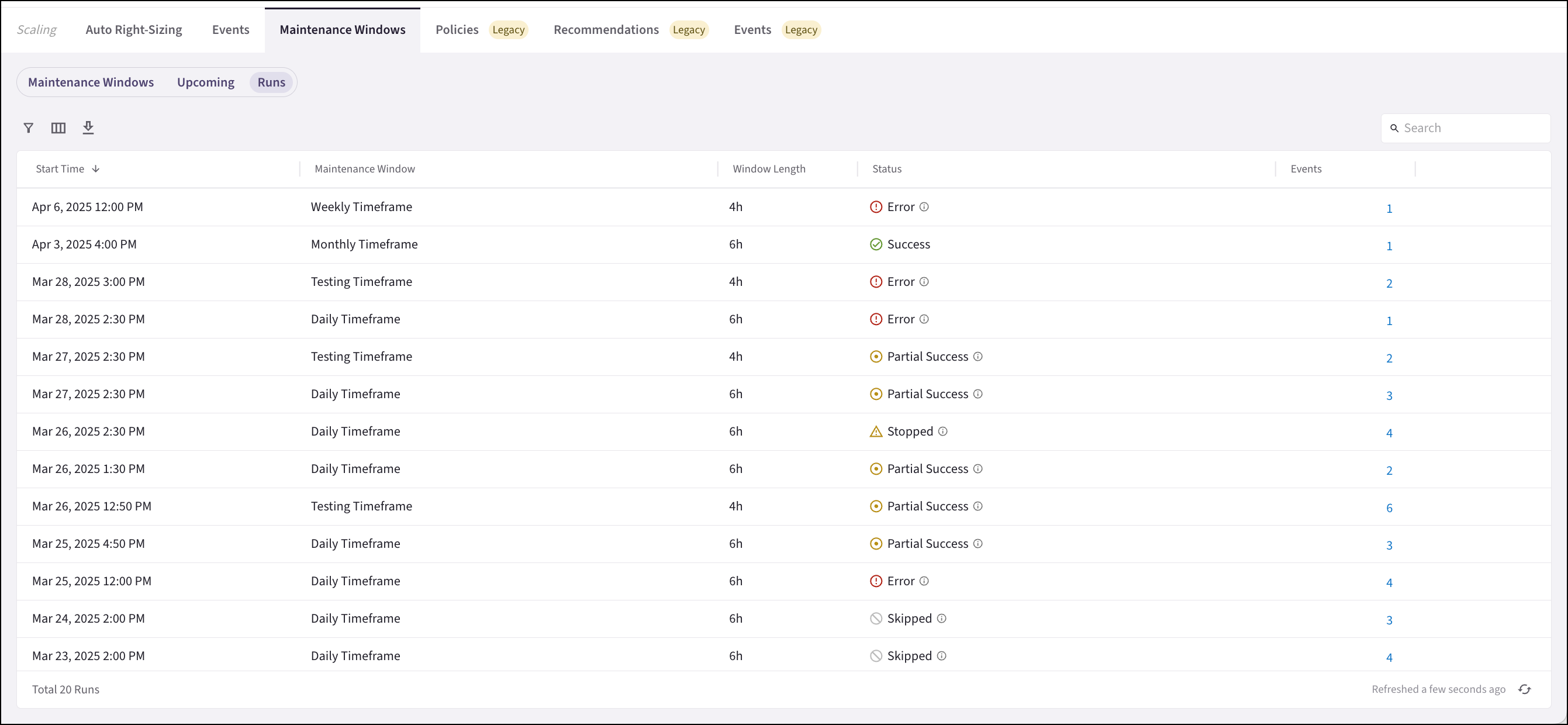Click inside the Search field
The height and width of the screenshot is (725, 1568).
(x=1461, y=128)
